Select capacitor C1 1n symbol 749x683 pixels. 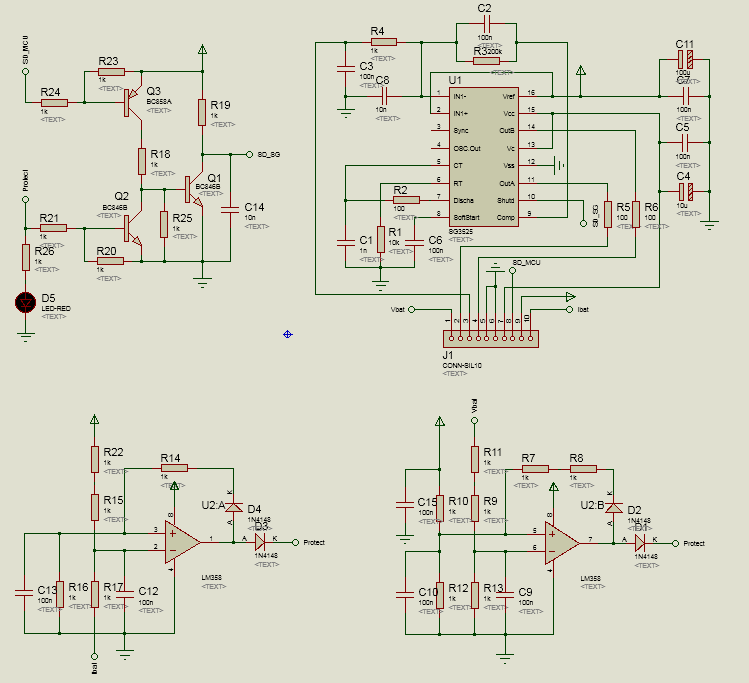(x=345, y=242)
